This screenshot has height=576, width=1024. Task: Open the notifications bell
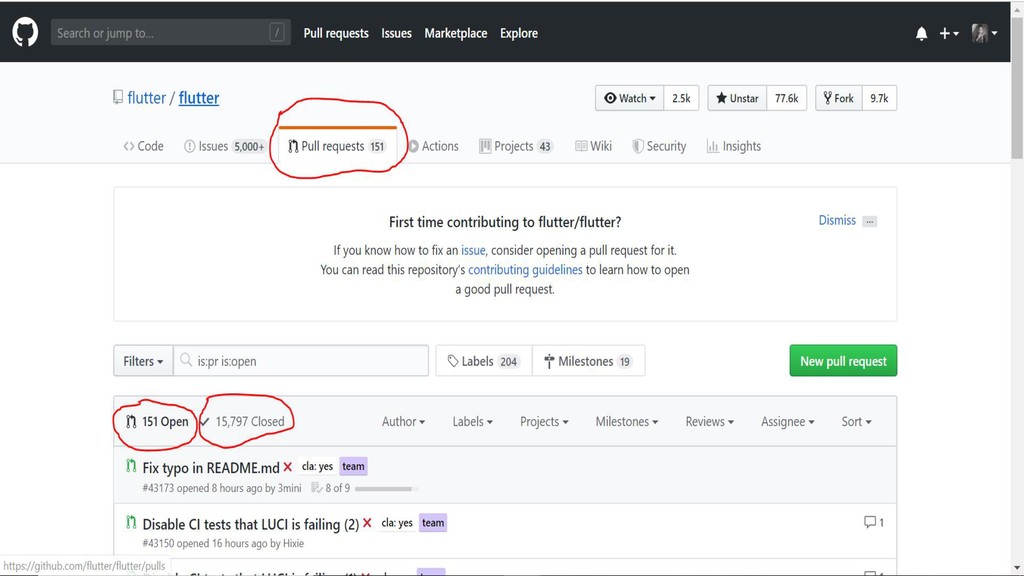(x=921, y=33)
